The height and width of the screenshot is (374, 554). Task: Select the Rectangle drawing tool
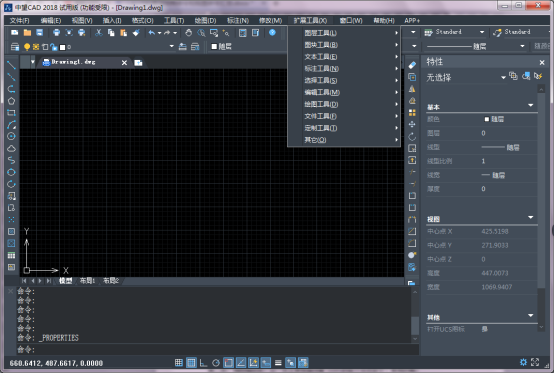coord(11,113)
